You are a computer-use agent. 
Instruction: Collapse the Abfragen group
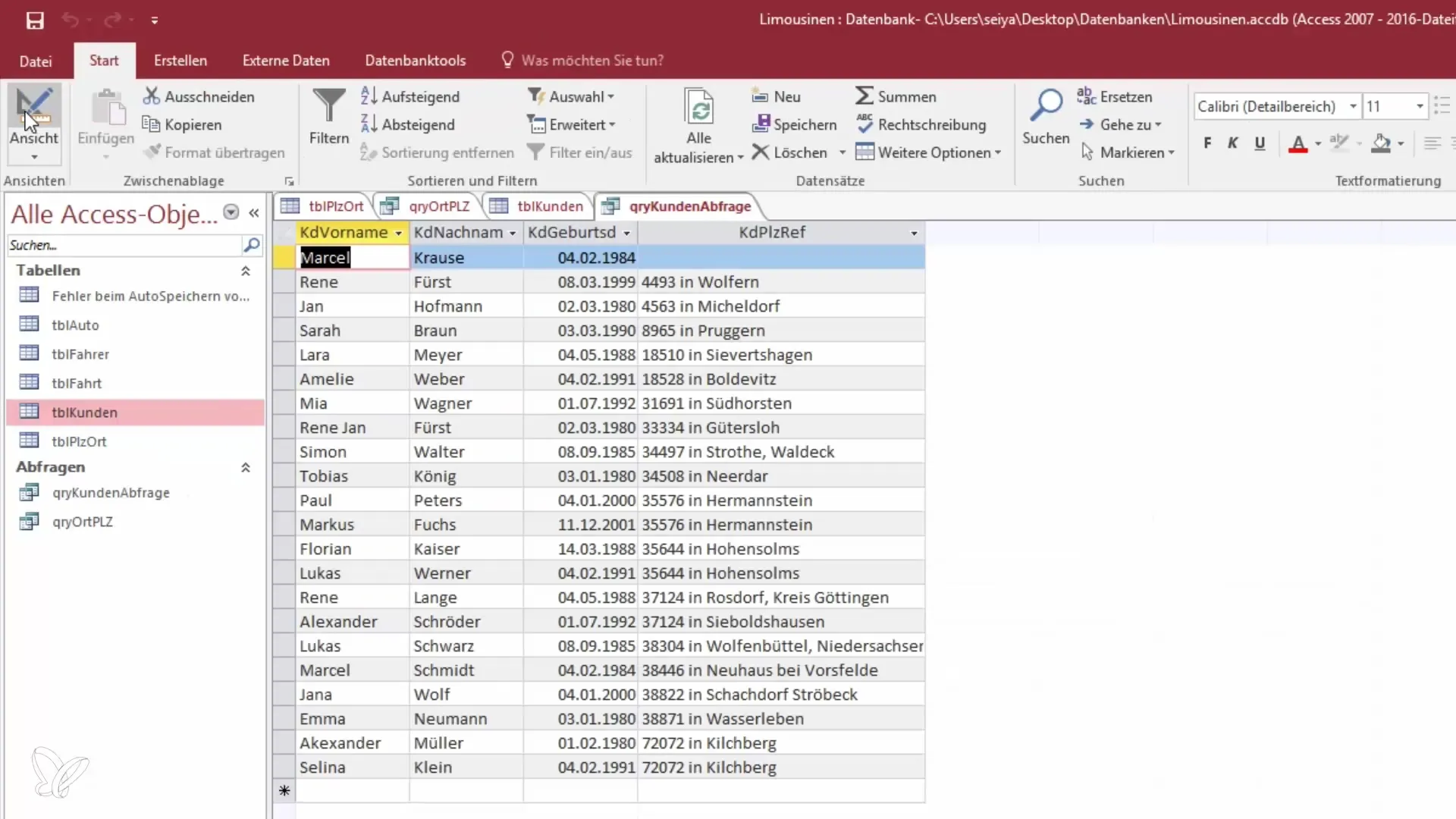point(246,468)
